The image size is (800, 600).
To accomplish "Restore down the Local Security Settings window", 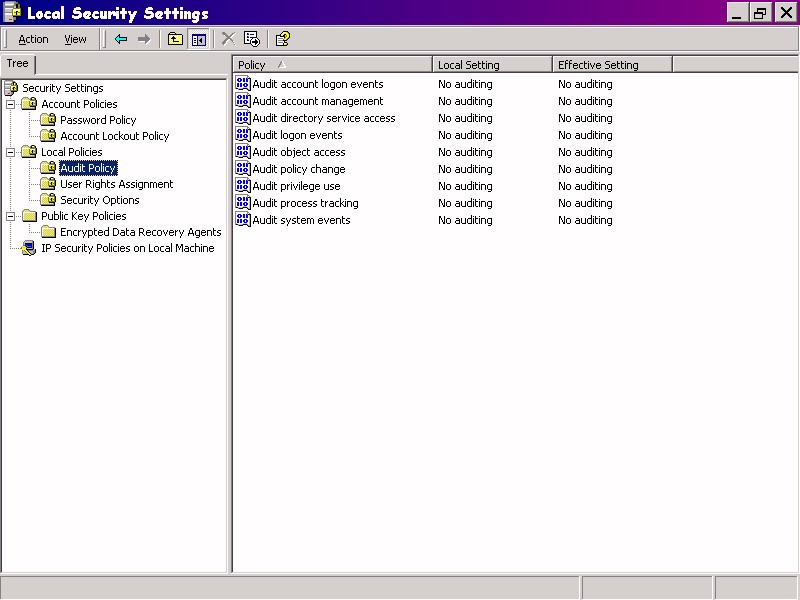I will tap(760, 13).
